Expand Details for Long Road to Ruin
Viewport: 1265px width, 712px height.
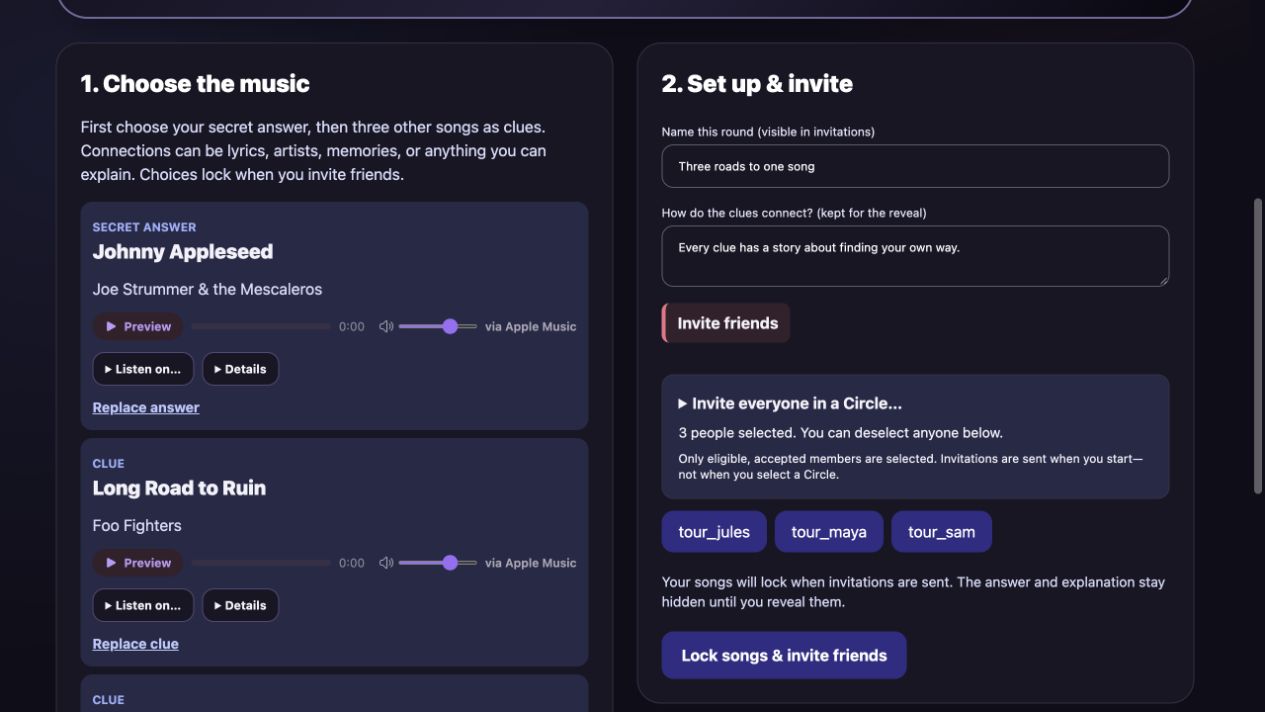(240, 605)
